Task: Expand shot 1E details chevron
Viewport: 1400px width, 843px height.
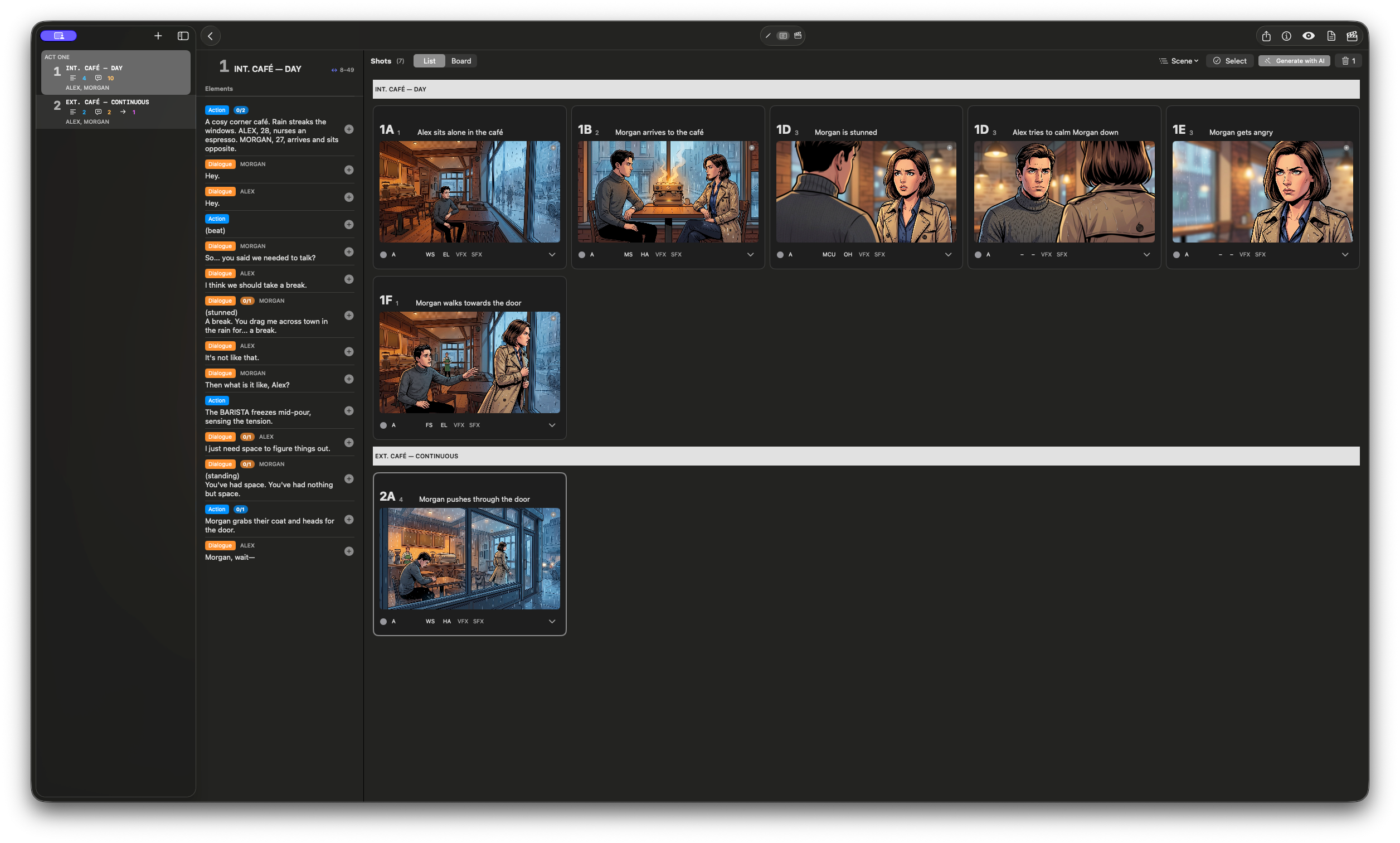Action: 1345,254
